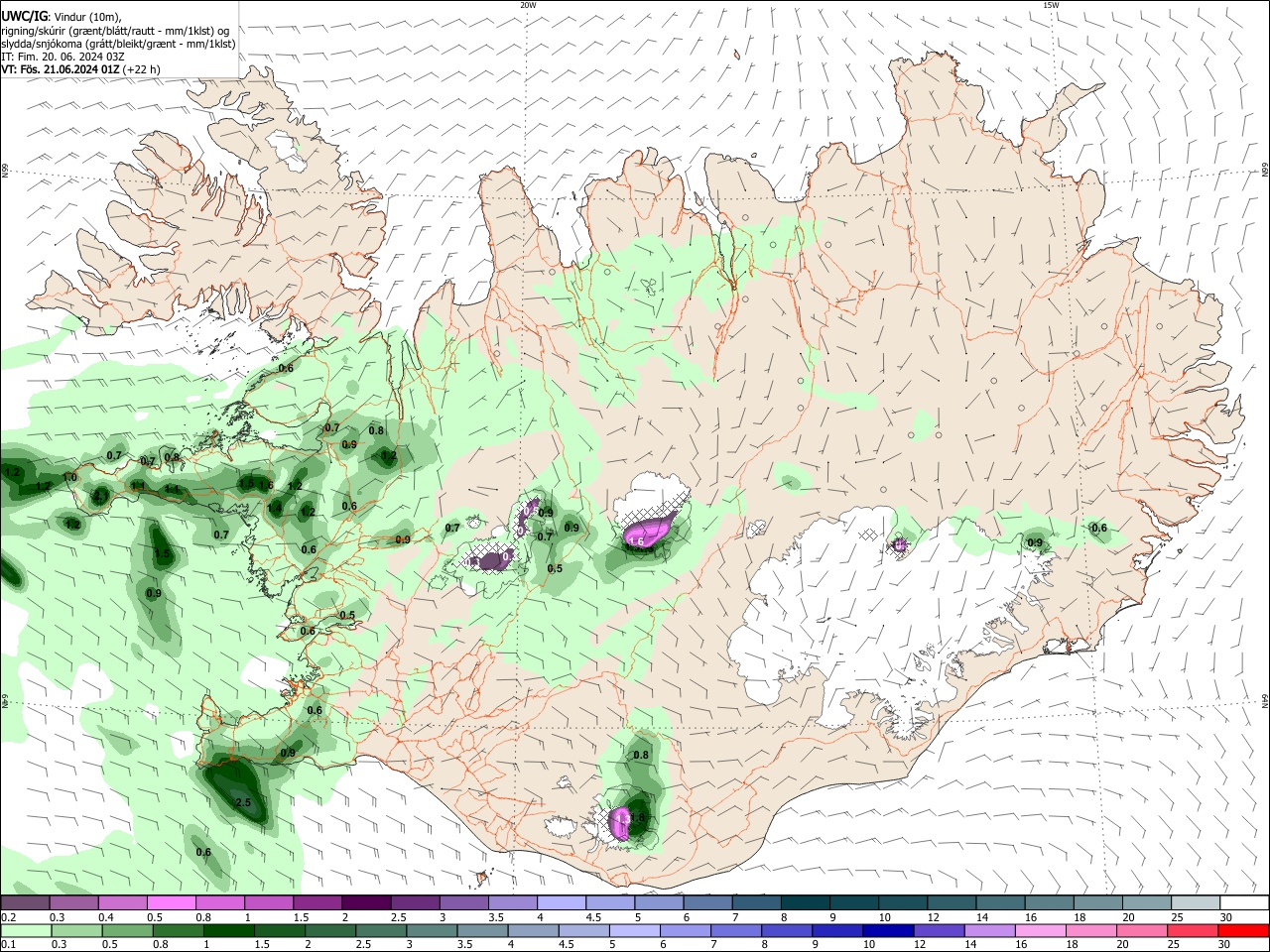
Task: Pick the rain-scale swatch between 0.3 and 0.5
Action: [76, 930]
